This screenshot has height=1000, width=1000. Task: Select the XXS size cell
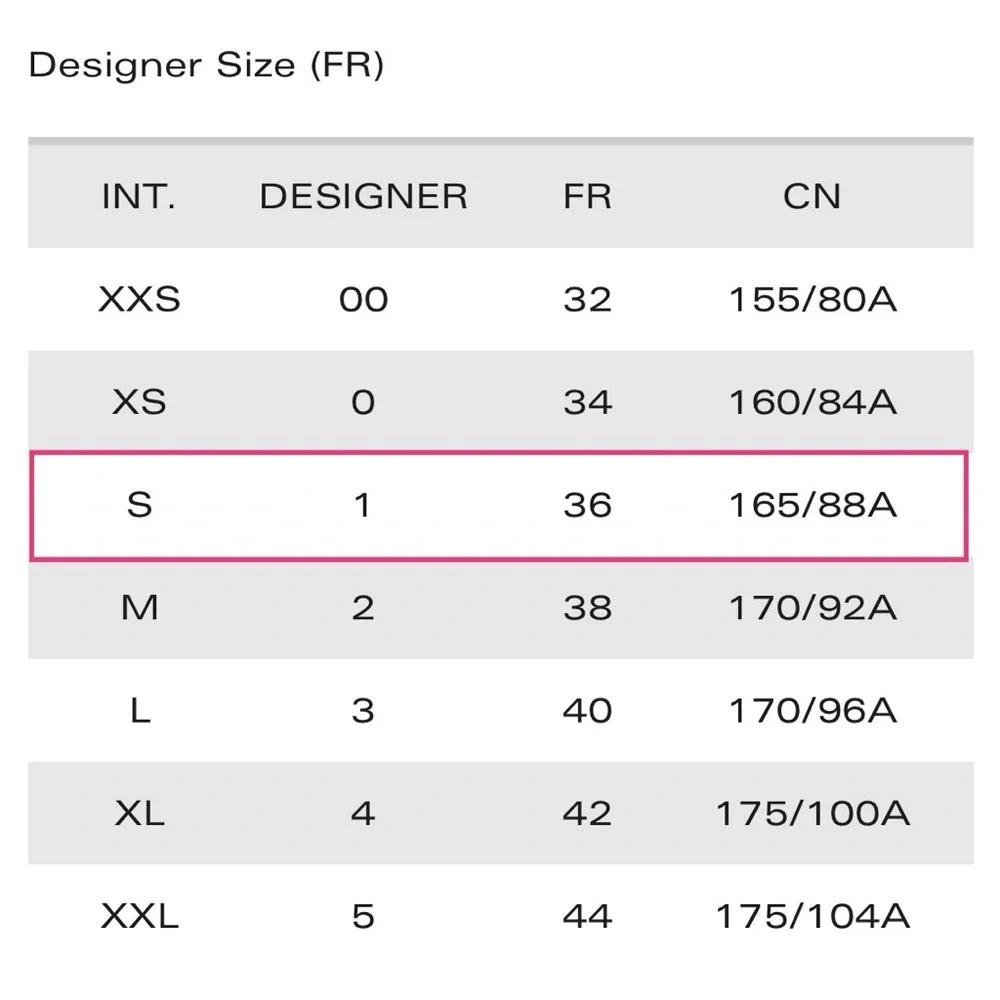pyautogui.click(x=139, y=299)
